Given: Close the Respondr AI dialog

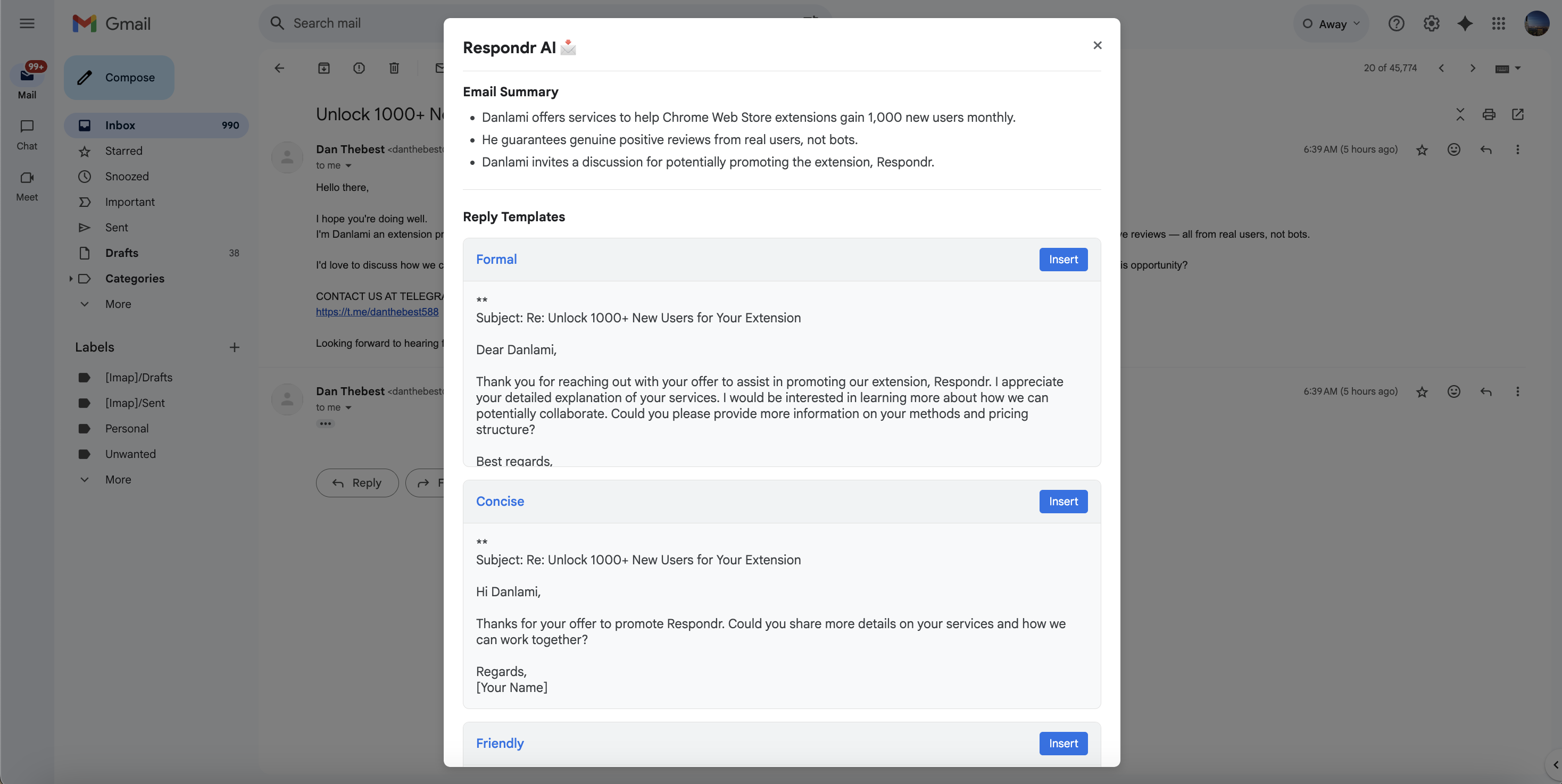Looking at the screenshot, I should coord(1097,45).
